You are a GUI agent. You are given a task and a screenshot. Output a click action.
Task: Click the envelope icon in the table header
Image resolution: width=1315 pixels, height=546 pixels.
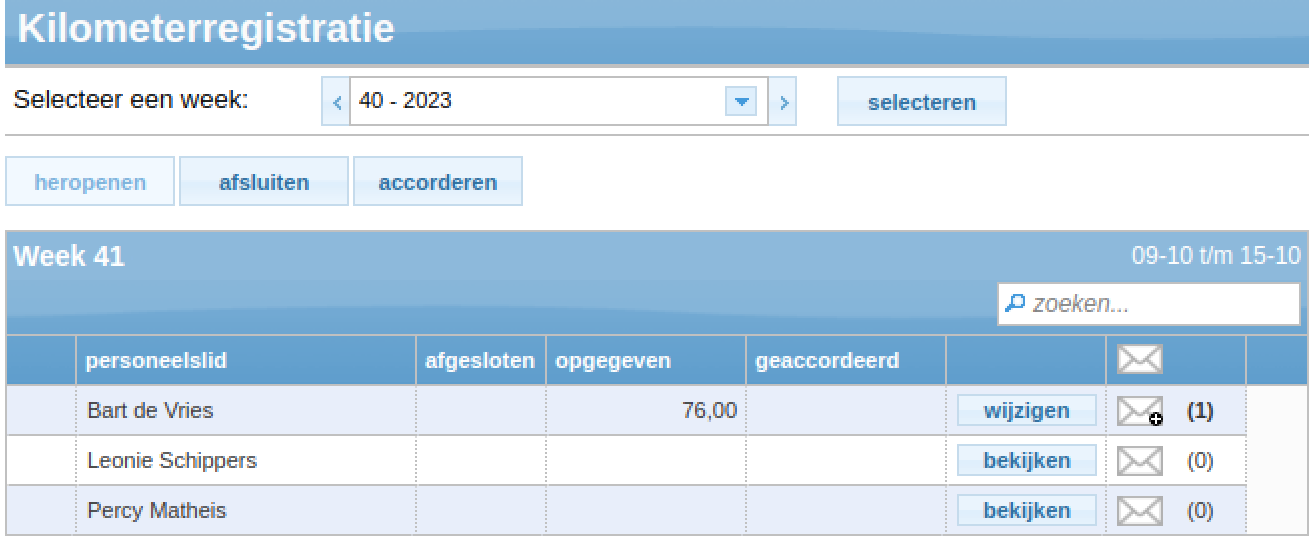tap(1139, 360)
